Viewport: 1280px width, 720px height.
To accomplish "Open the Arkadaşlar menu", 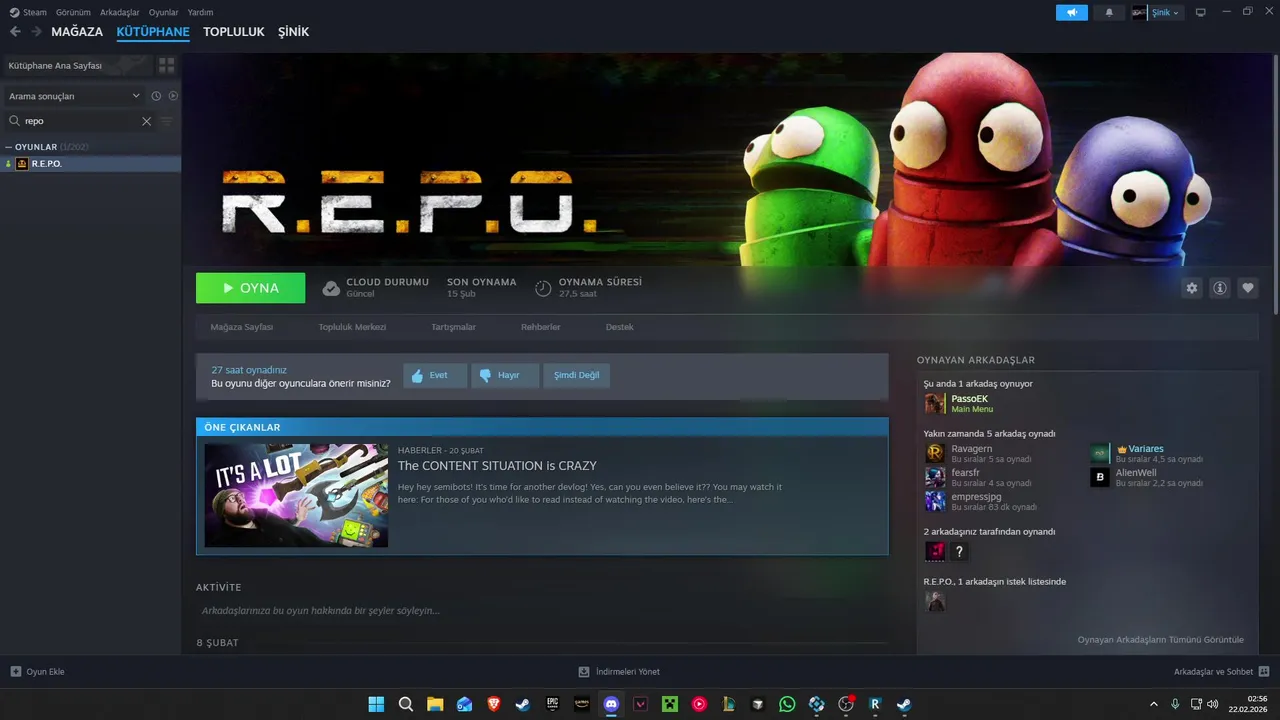I will tap(120, 12).
